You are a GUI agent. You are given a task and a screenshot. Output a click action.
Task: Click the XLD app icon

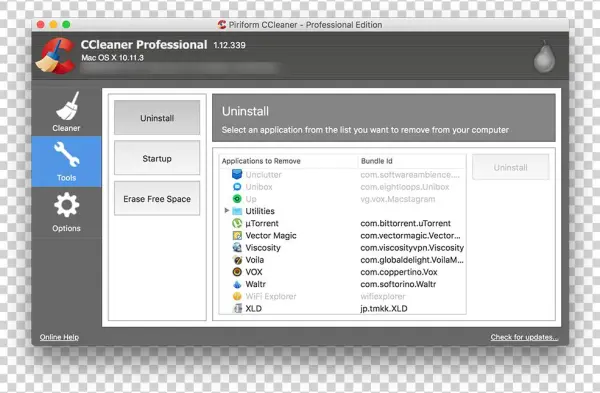tap(238, 308)
